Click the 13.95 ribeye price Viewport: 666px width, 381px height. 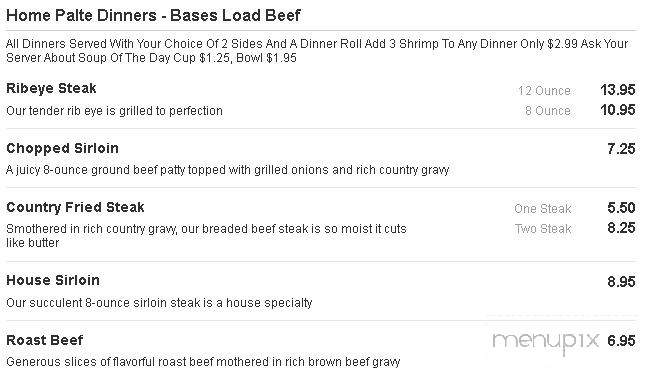pos(618,90)
